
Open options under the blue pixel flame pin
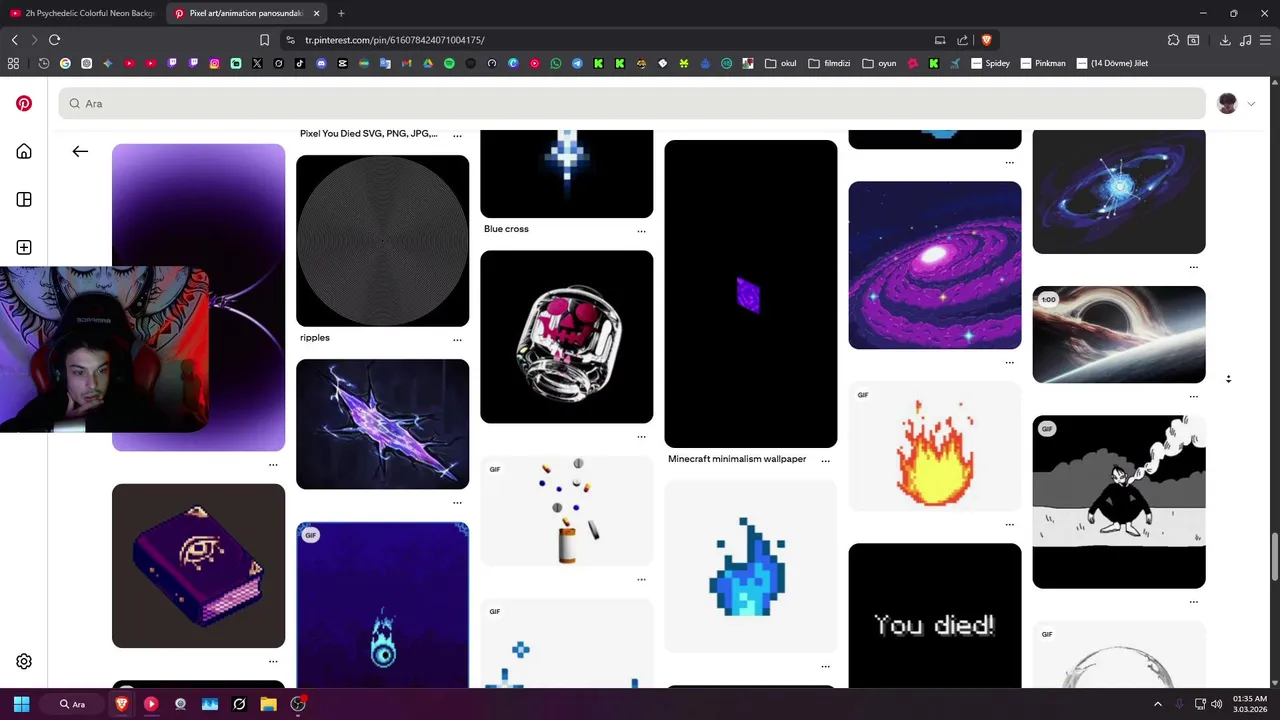click(825, 667)
